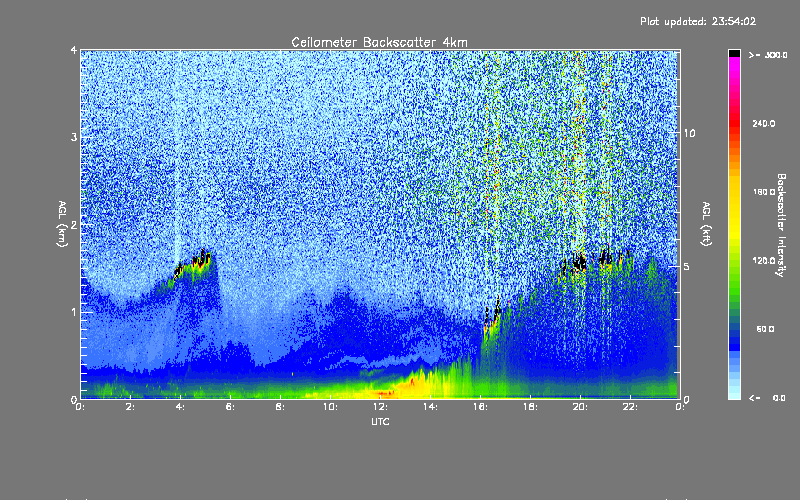Click the '4:' UTC hour tick label

click(181, 407)
